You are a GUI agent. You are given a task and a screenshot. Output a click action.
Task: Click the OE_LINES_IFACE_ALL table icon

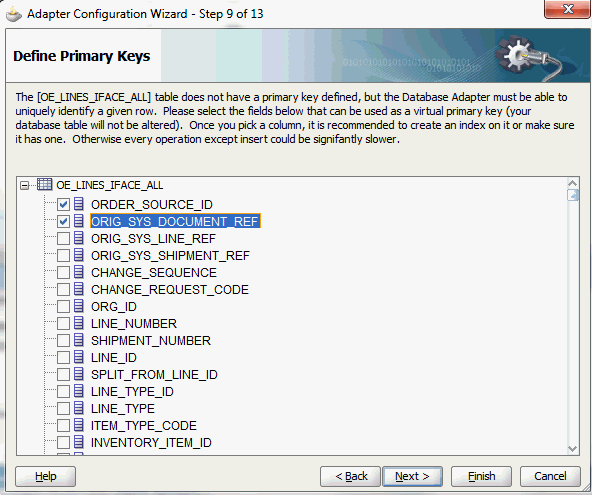(x=45, y=185)
